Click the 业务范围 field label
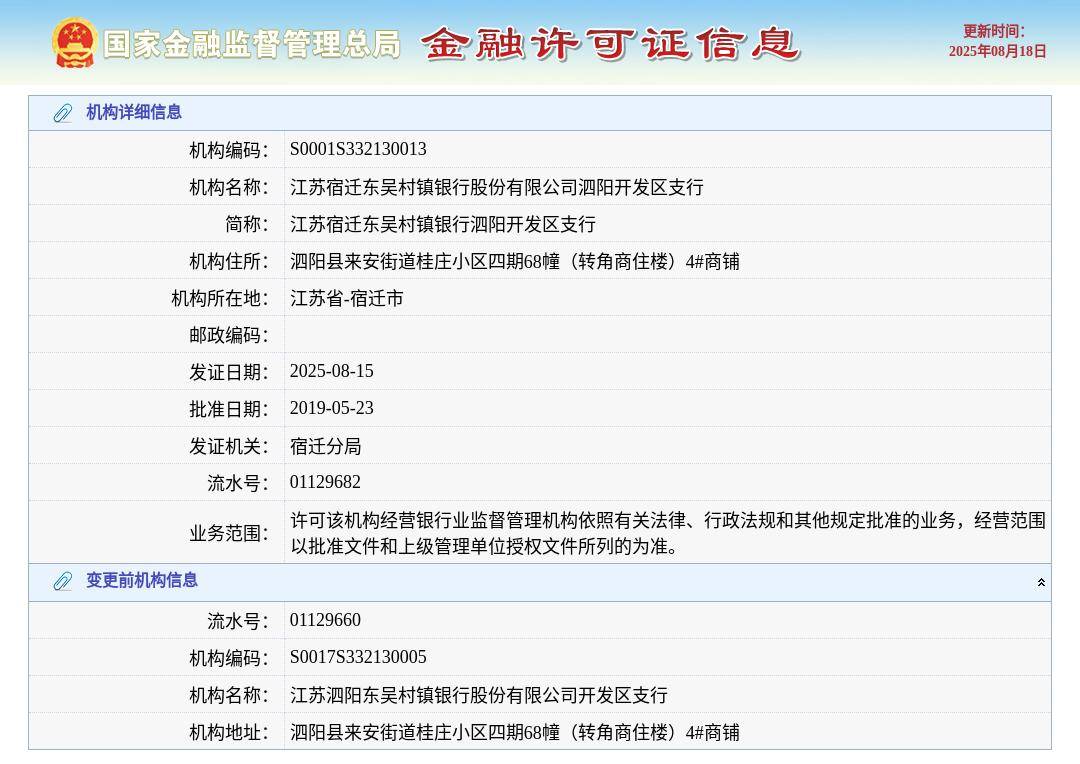This screenshot has width=1080, height=764. pos(229,533)
